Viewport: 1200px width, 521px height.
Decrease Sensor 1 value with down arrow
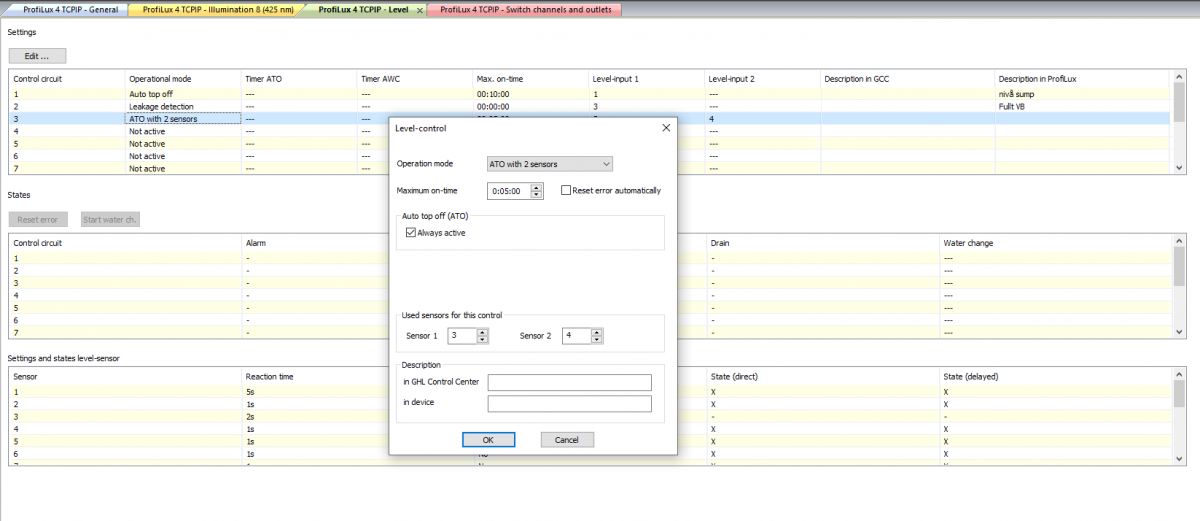482,340
